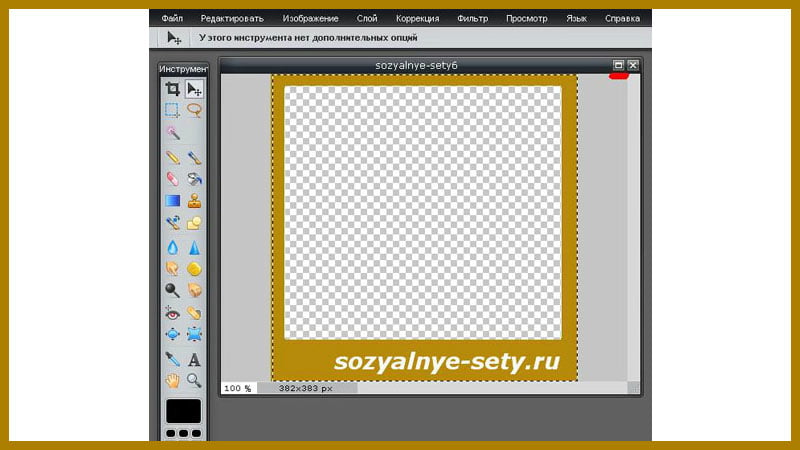Select the Eraser tool
Image resolution: width=800 pixels, height=450 pixels.
tap(172, 179)
